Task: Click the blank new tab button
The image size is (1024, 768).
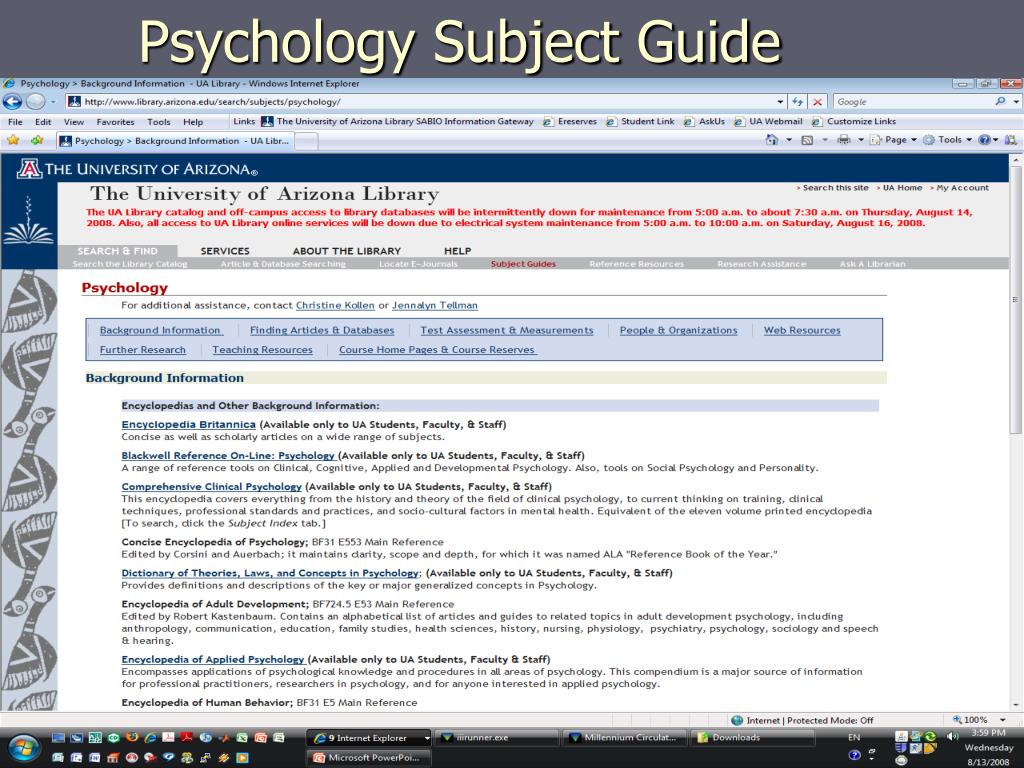Action: click(x=307, y=140)
